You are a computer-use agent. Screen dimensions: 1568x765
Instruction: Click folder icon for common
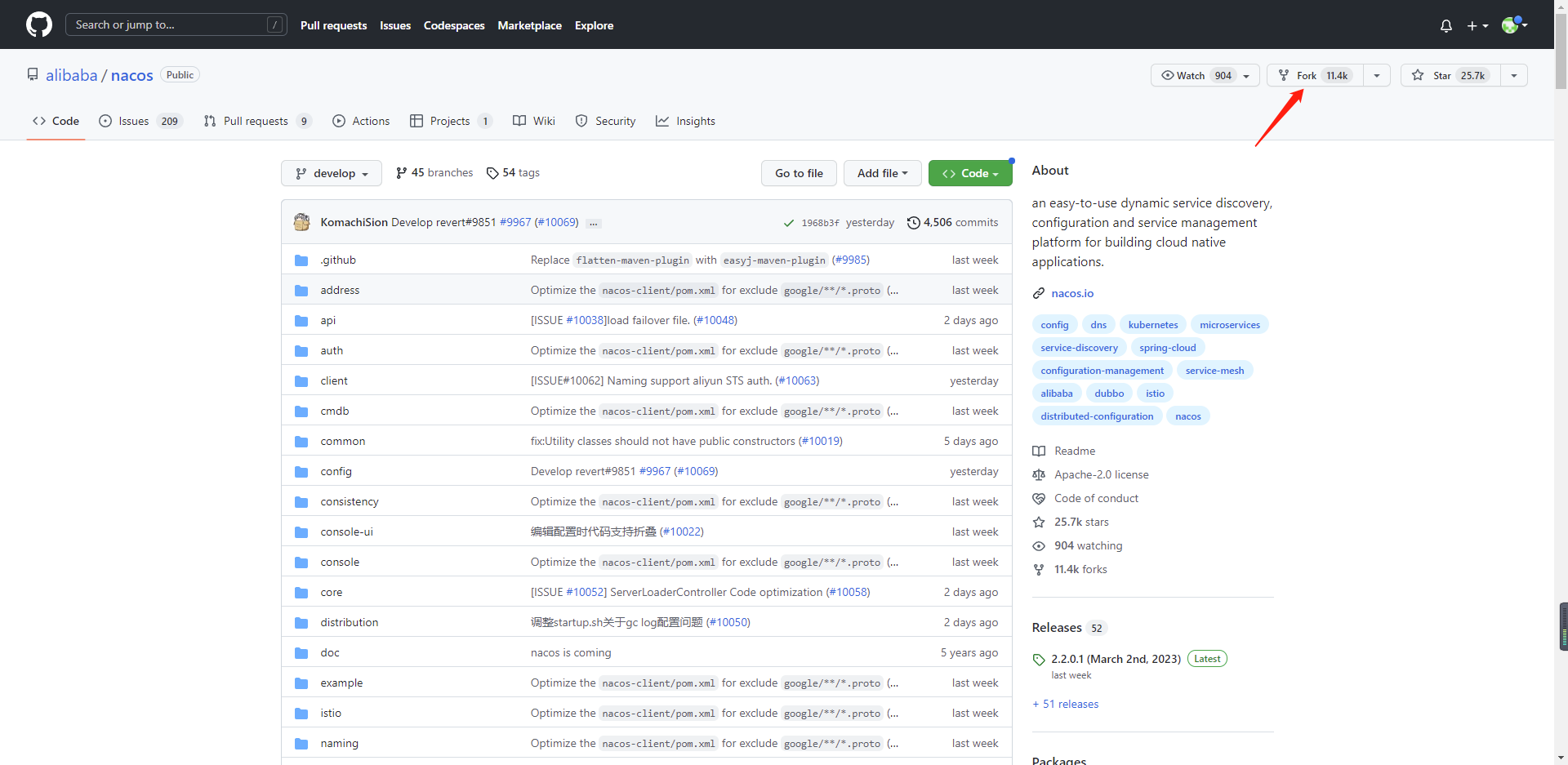point(301,441)
